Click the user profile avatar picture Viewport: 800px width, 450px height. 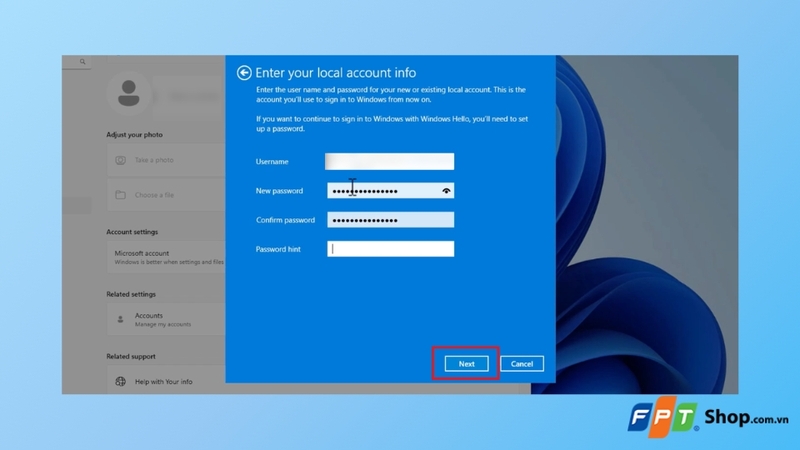tap(129, 93)
